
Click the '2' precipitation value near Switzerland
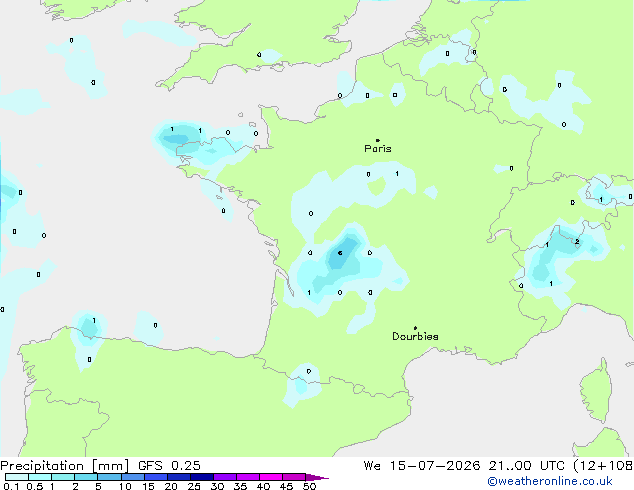(577, 242)
